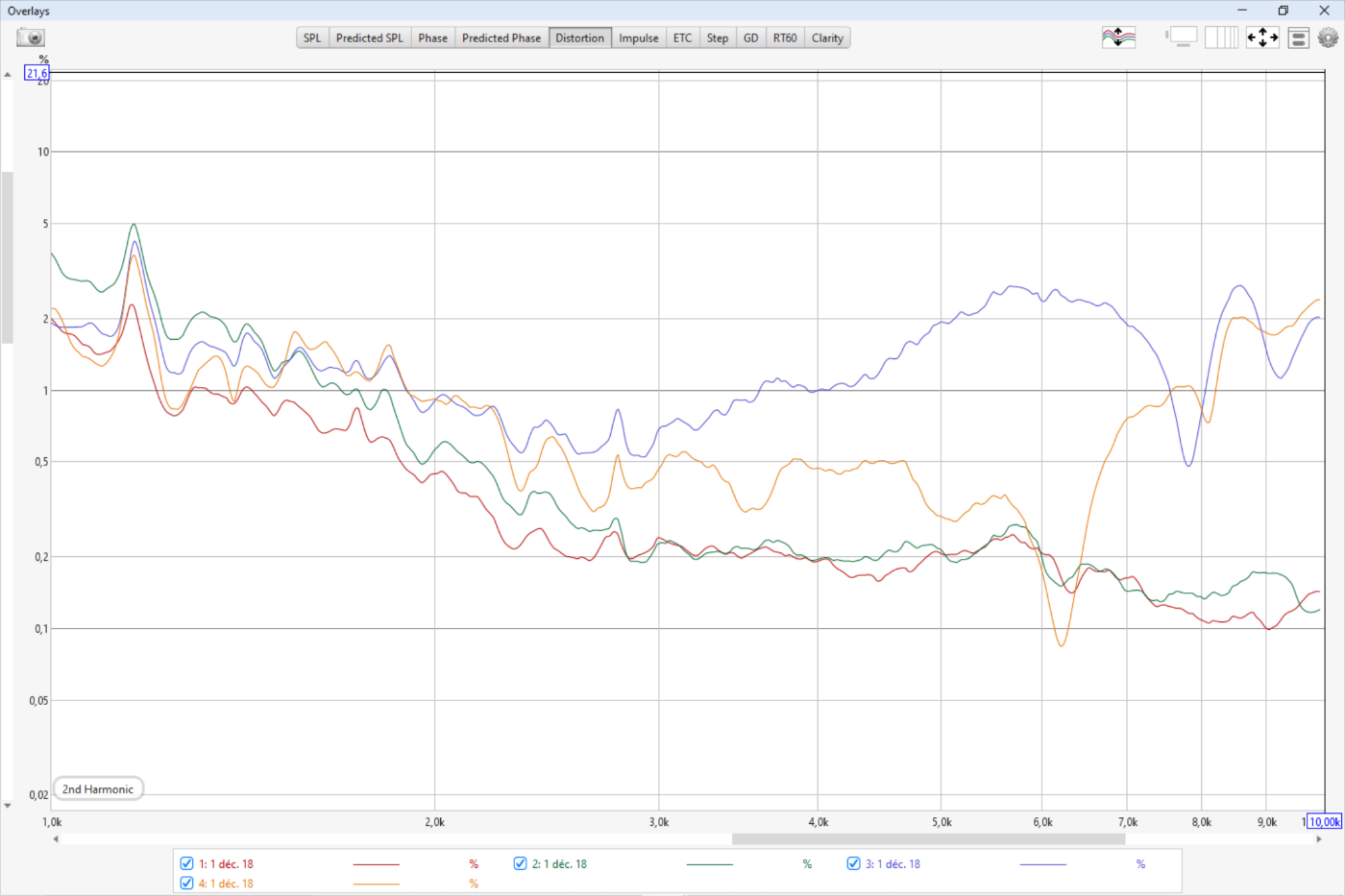This screenshot has height=896, width=1345.
Task: Disable measurement 4 trace checkbox
Action: point(187,883)
